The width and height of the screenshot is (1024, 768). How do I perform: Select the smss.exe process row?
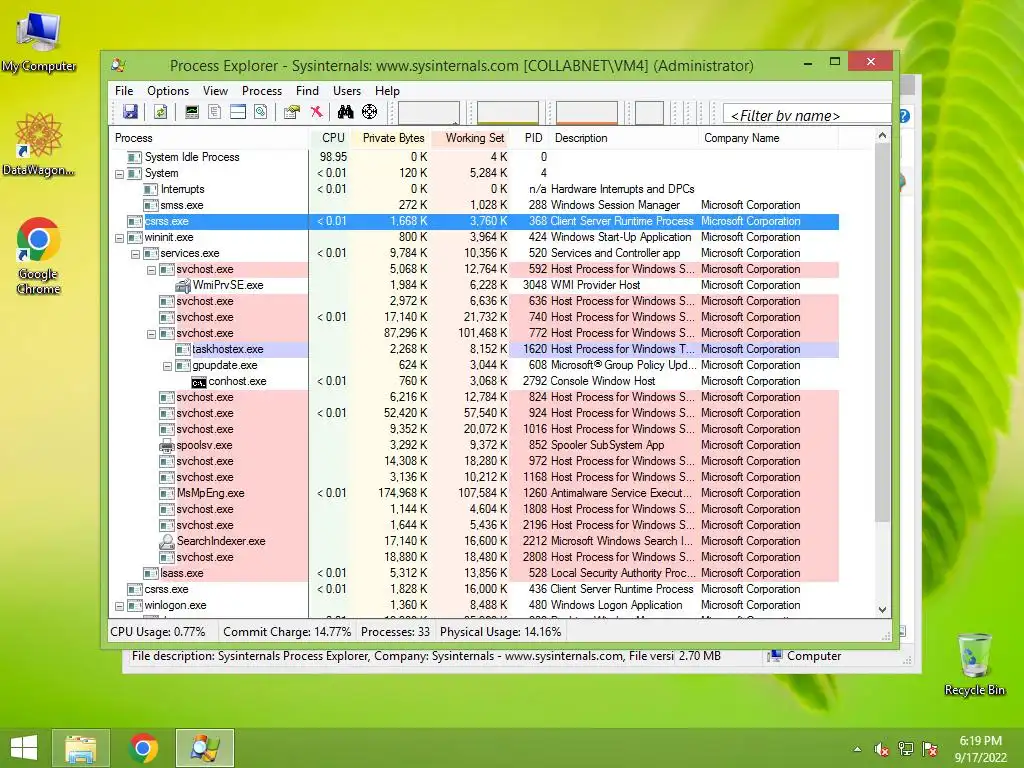[474, 205]
